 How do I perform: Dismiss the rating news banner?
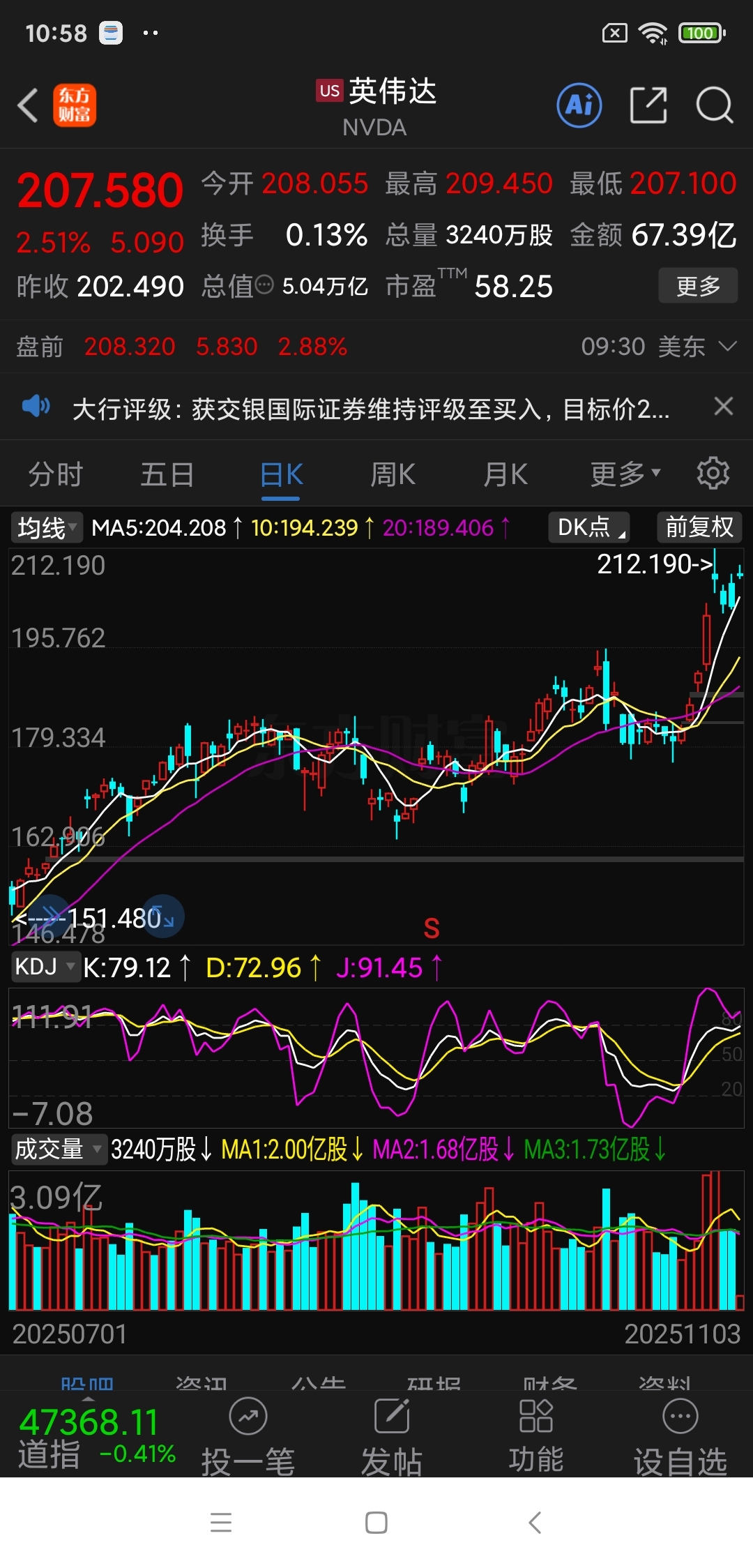pos(724,406)
